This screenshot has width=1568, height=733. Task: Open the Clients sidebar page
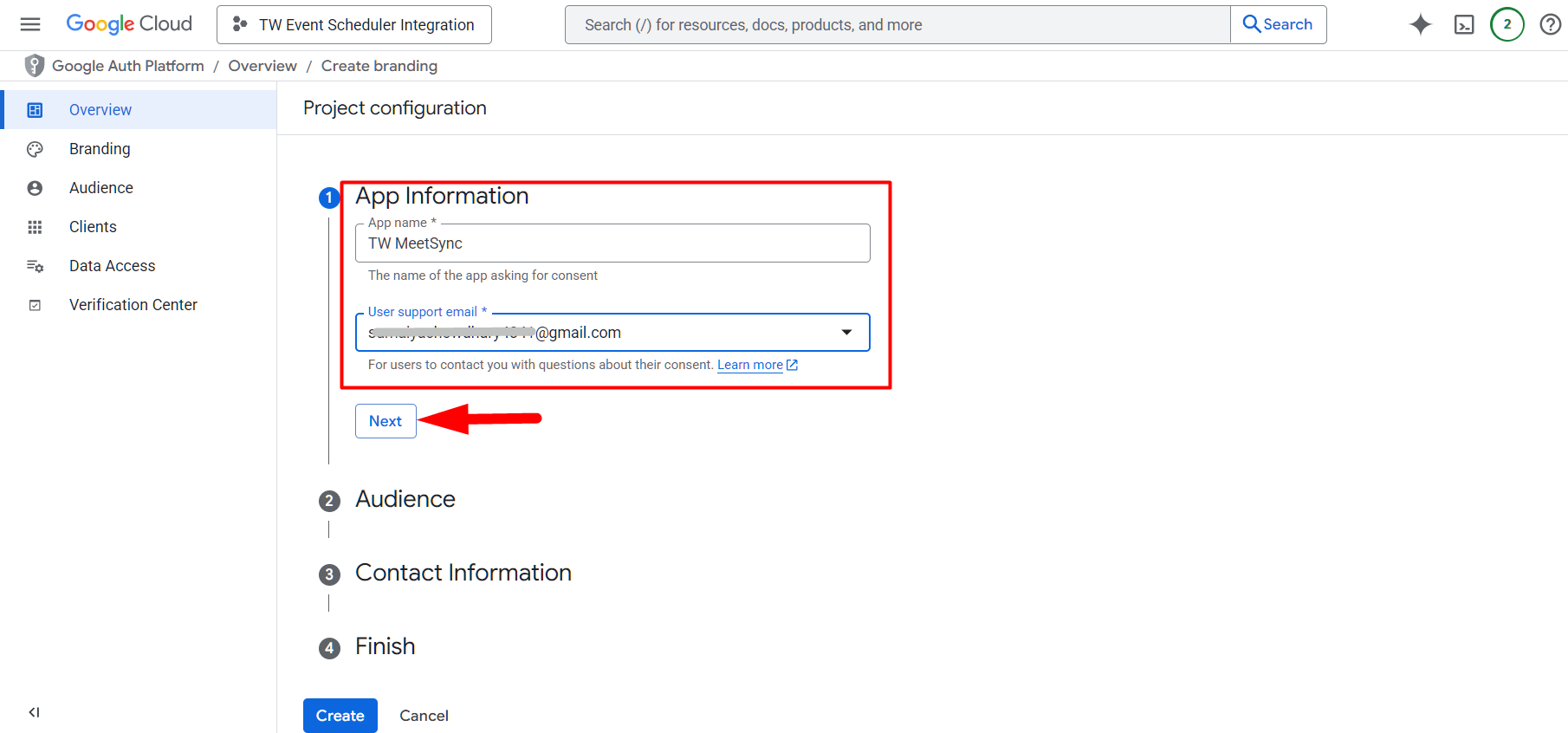[x=139, y=227]
